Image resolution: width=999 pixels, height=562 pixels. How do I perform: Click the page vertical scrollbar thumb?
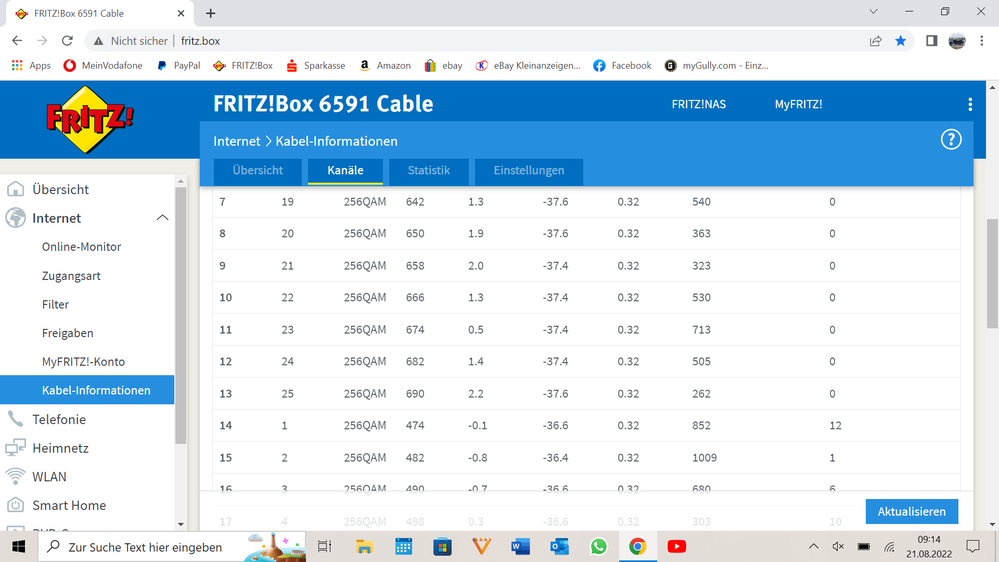(993, 274)
